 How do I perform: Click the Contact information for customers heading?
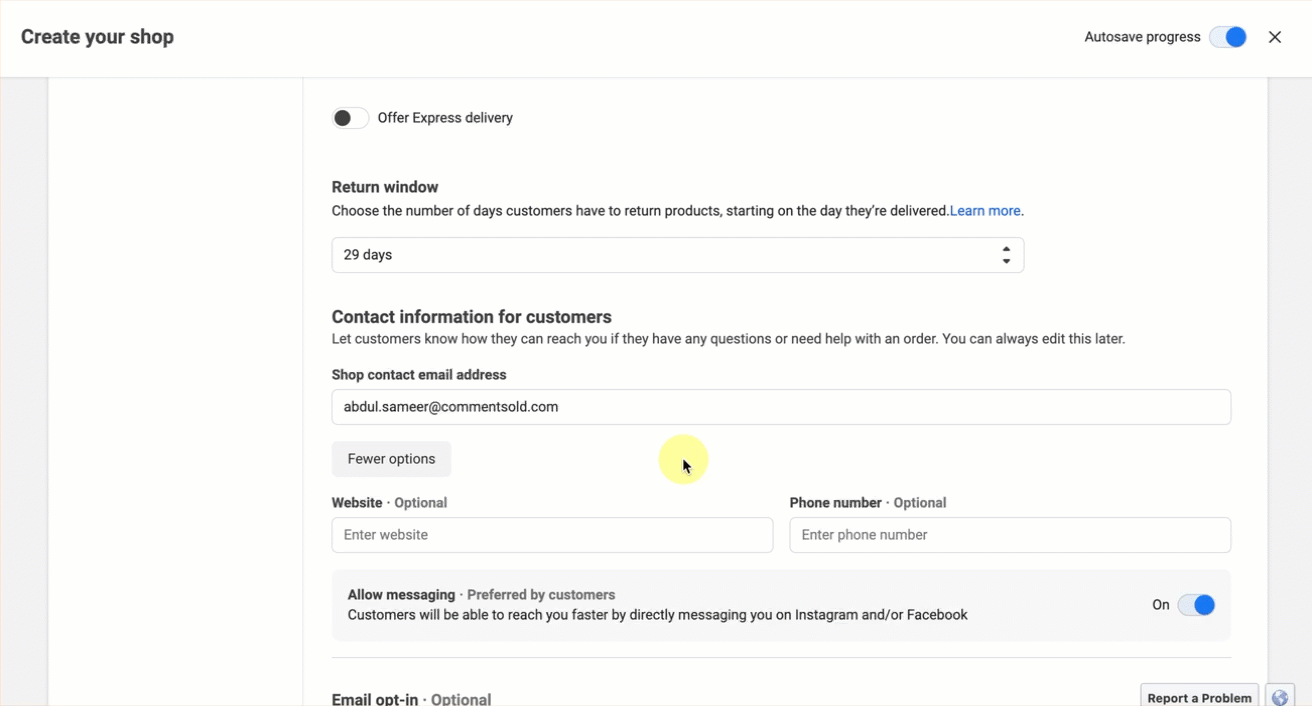(x=471, y=317)
